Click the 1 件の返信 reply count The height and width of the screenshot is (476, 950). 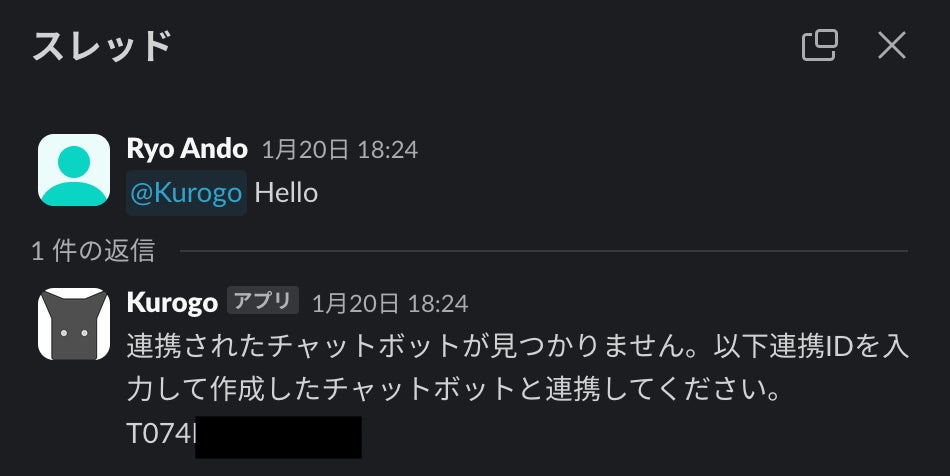tap(93, 250)
